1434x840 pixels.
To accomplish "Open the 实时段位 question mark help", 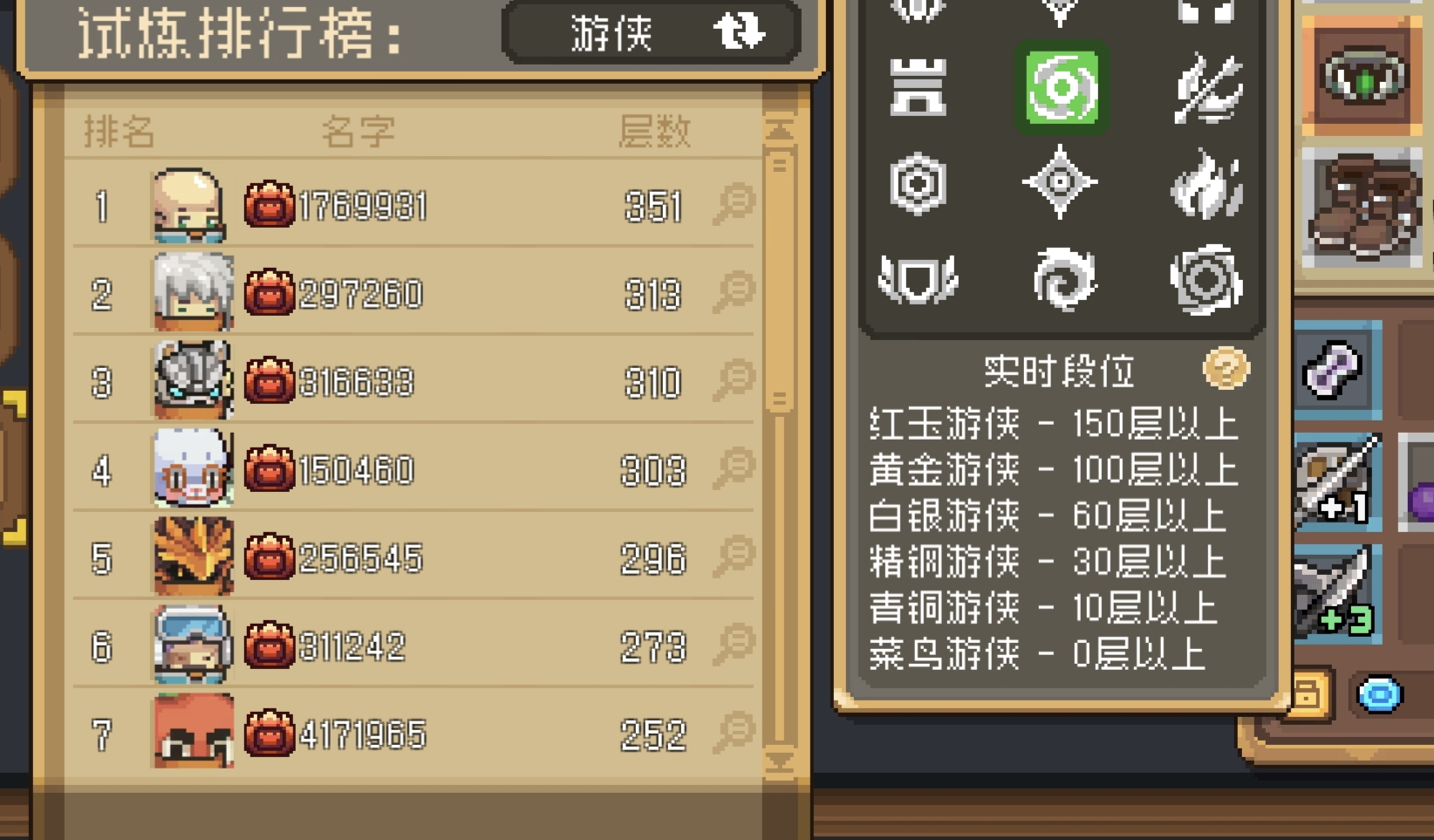I will pyautogui.click(x=1226, y=369).
